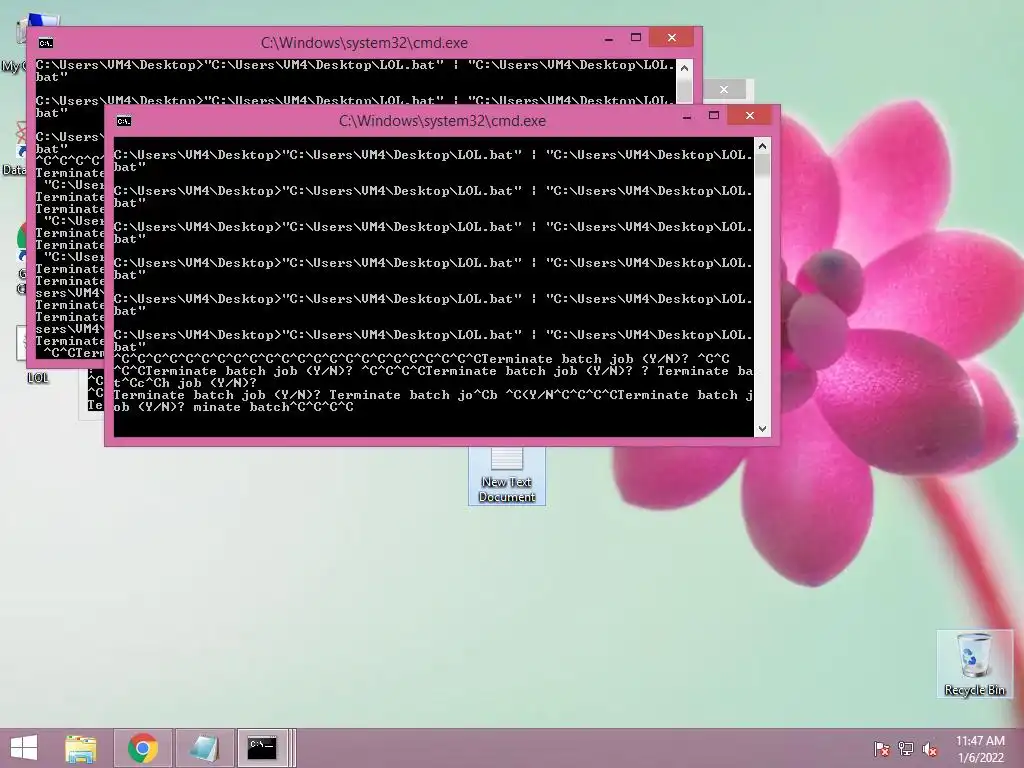Minimize the back cmd.exe window

609,39
